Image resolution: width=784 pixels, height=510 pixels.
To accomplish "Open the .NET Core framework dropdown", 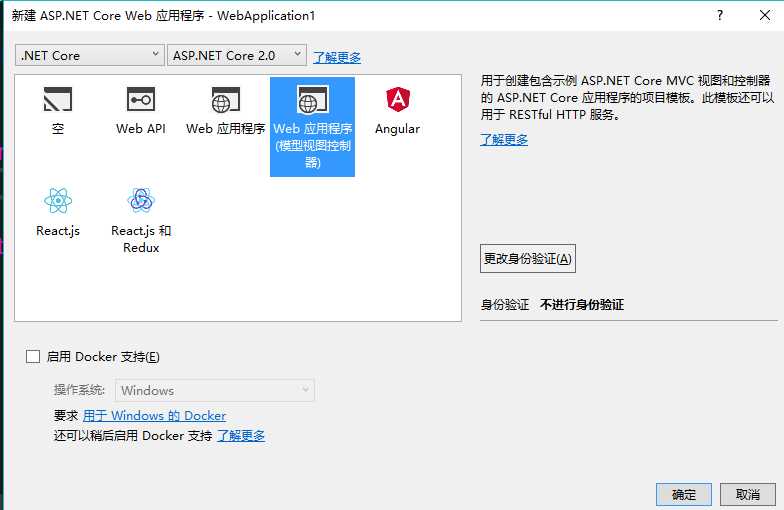I will 90,56.
